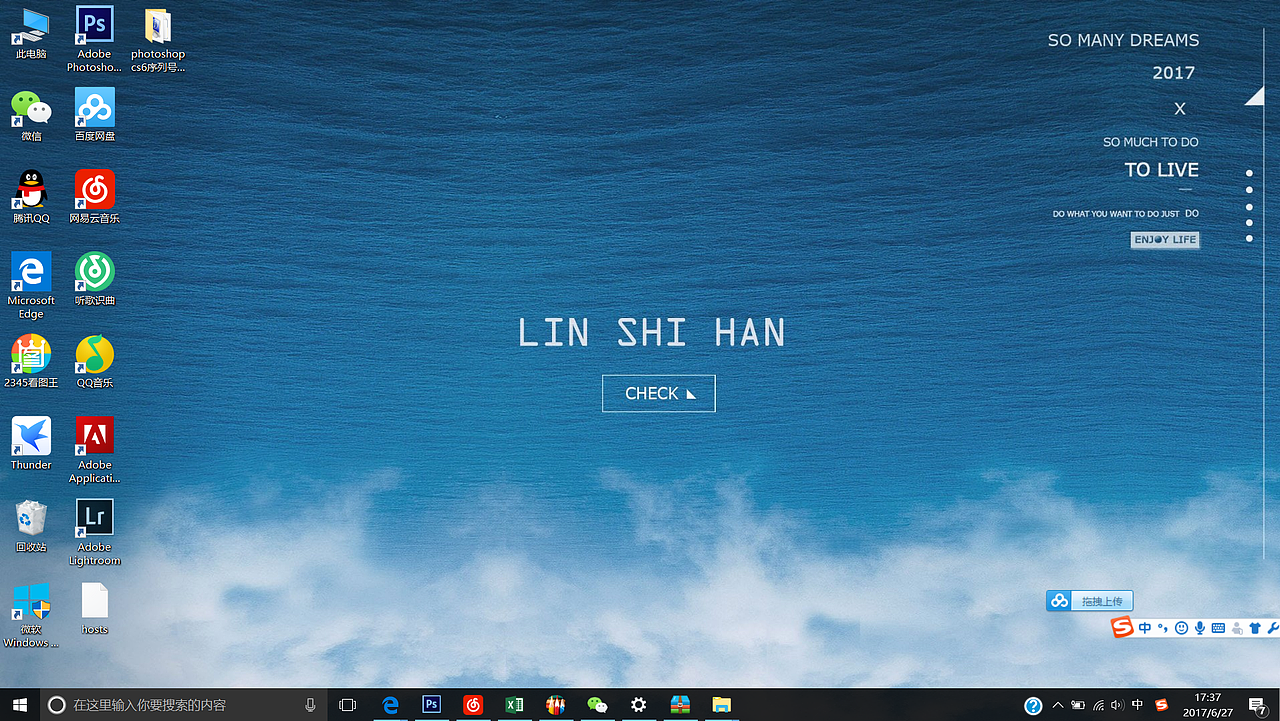Open the Tencent QQ desktop icon

tap(31, 190)
